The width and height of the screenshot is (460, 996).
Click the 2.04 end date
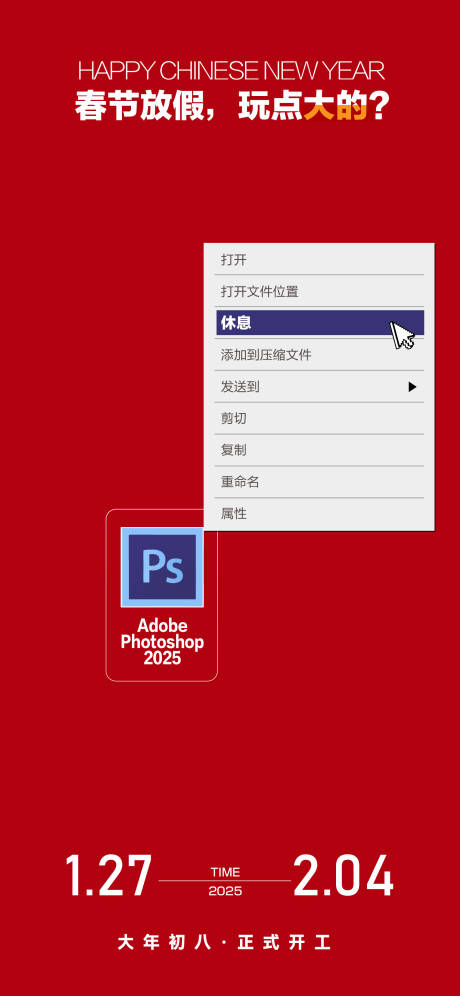(344, 875)
